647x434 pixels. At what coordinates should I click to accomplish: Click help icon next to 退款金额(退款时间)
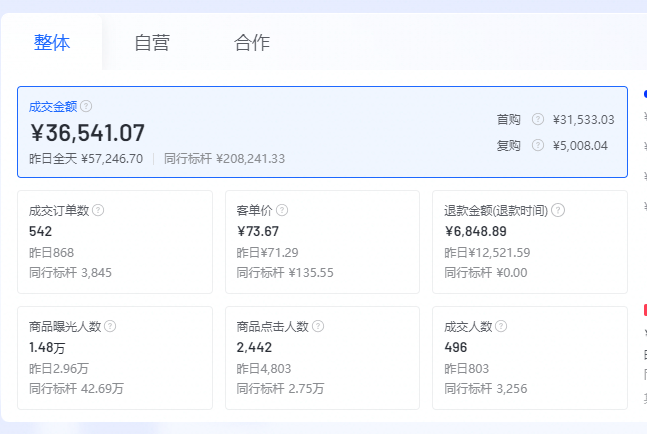click(x=558, y=210)
